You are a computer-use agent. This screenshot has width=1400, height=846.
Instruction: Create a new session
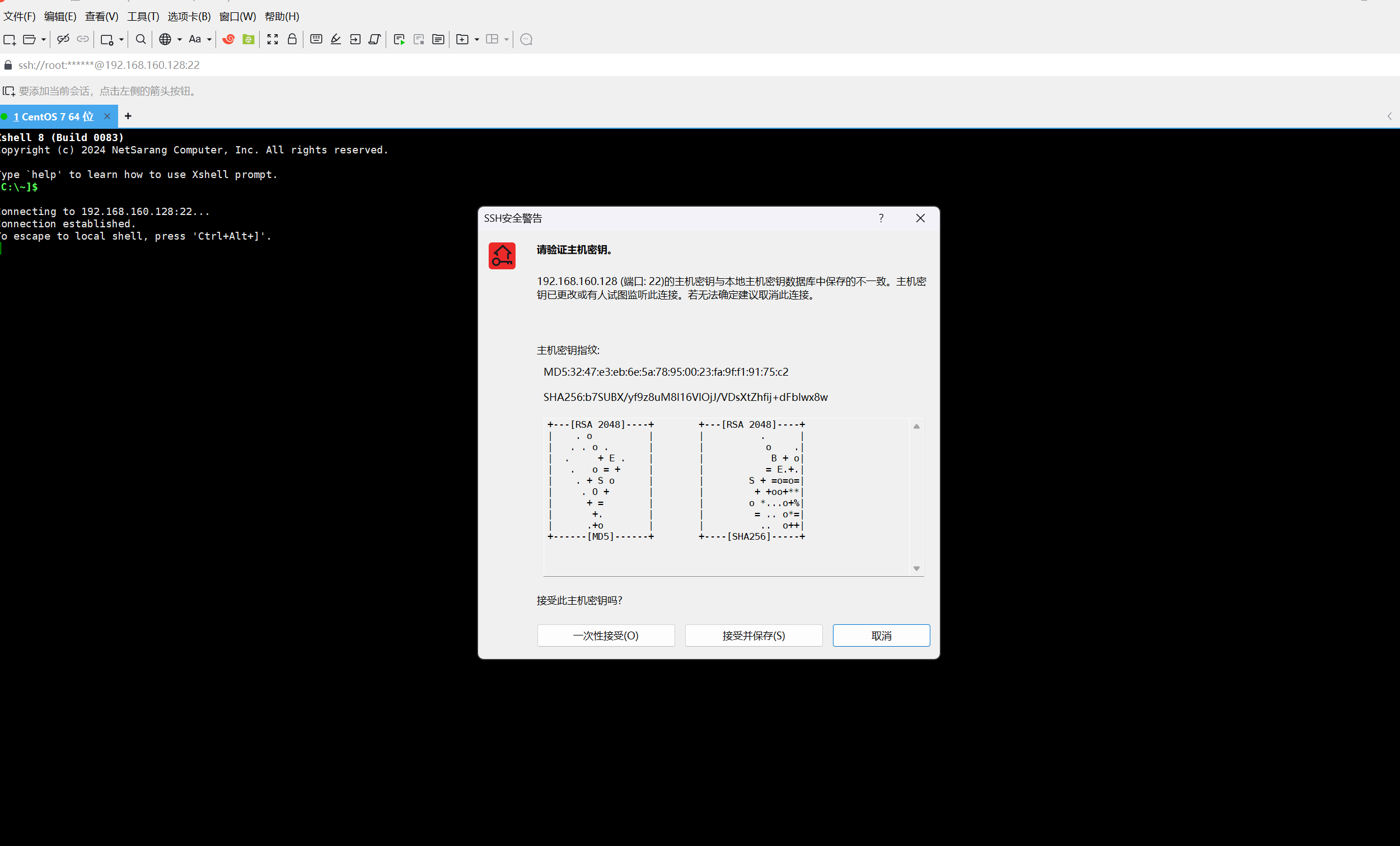(9, 39)
